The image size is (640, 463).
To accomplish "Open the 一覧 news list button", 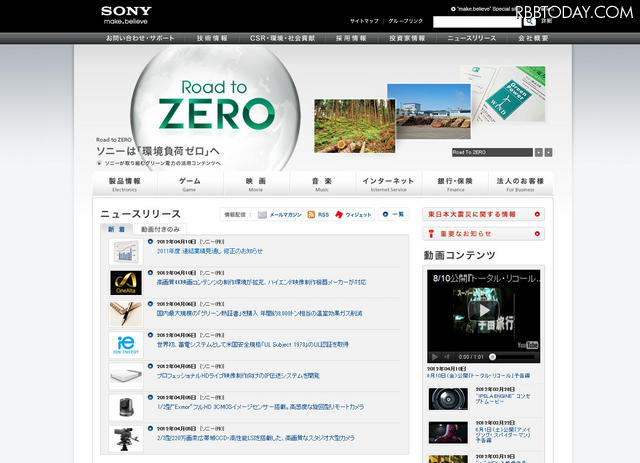I will pyautogui.click(x=393, y=214).
